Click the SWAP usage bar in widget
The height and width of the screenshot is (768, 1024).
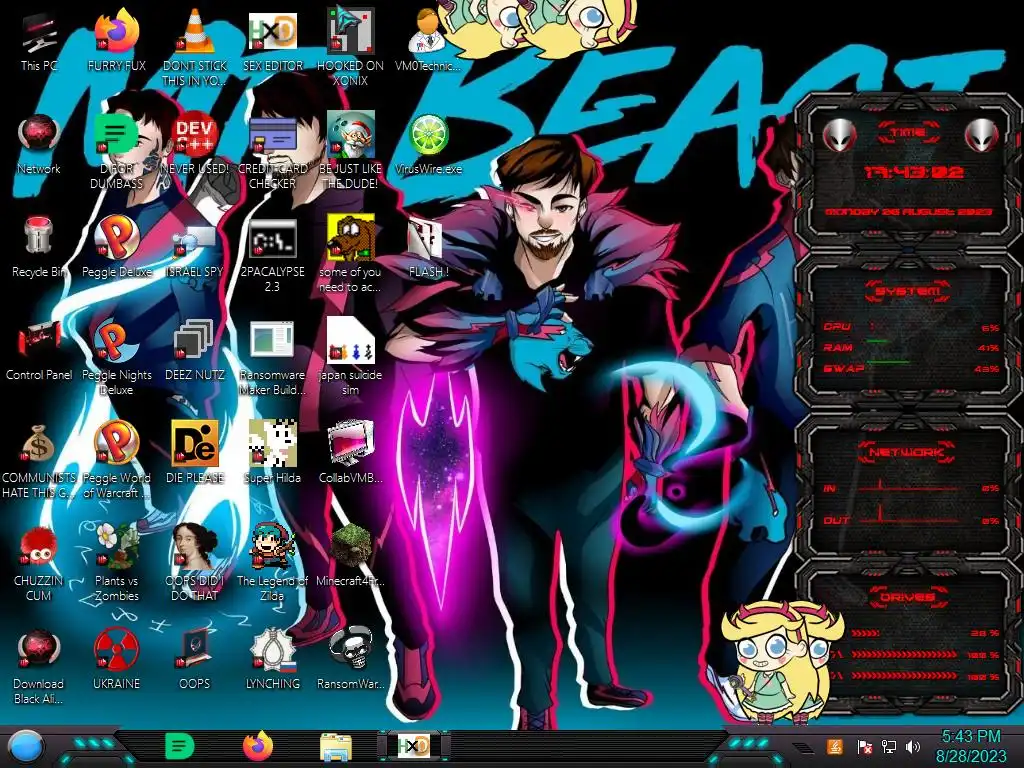click(888, 362)
